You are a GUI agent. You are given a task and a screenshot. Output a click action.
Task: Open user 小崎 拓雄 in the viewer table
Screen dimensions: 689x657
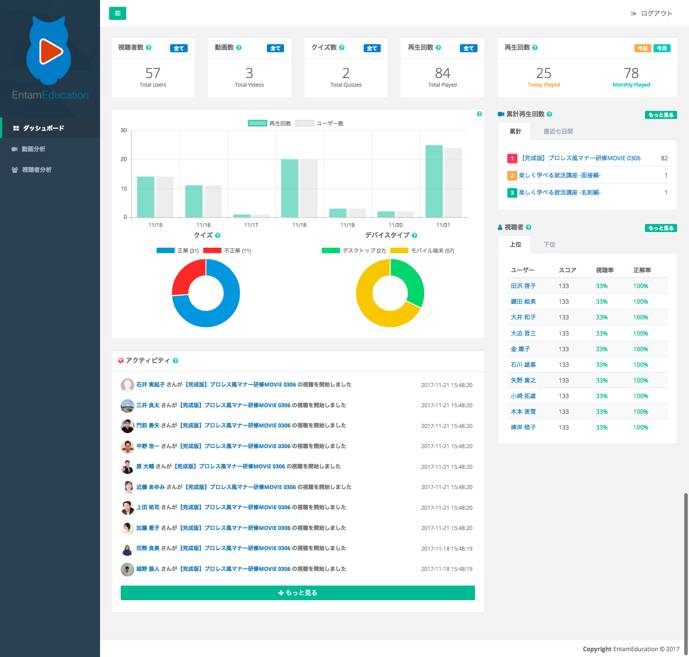(x=523, y=396)
